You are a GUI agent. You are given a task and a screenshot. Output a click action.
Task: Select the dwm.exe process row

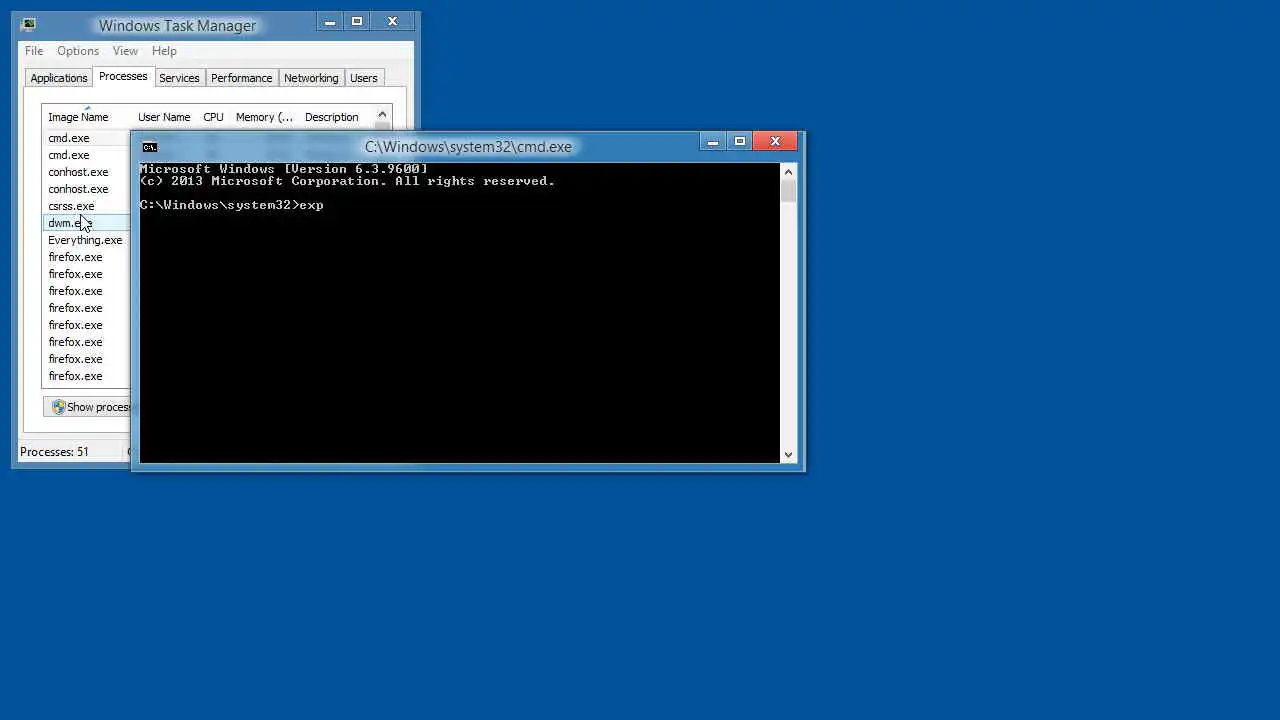(86, 223)
